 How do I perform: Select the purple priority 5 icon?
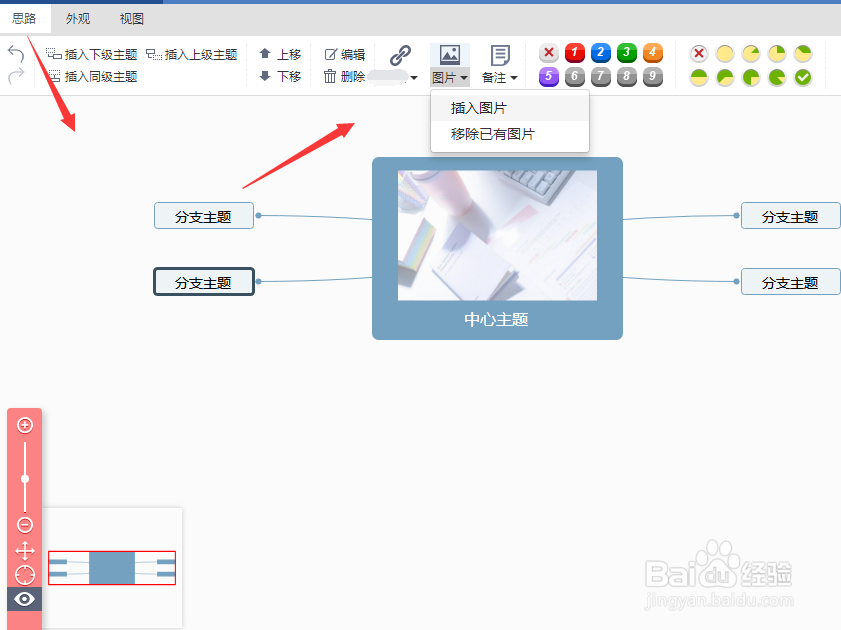(x=548, y=76)
